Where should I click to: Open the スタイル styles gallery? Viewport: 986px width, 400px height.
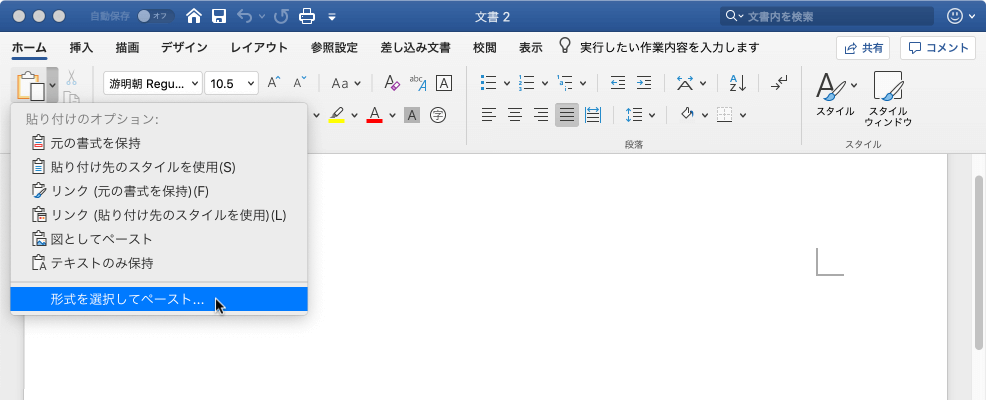click(x=836, y=94)
